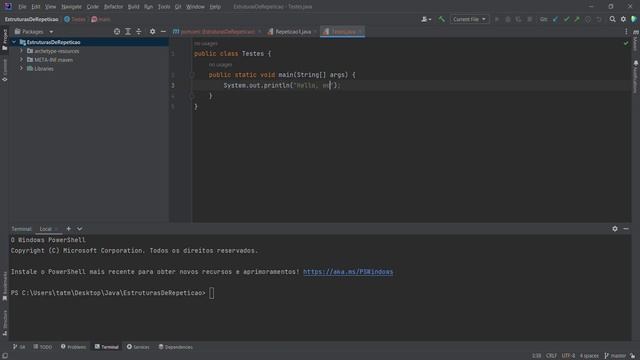Toggle the Bookmarks side tool window
This screenshot has width=640, height=360.
coord(4,286)
